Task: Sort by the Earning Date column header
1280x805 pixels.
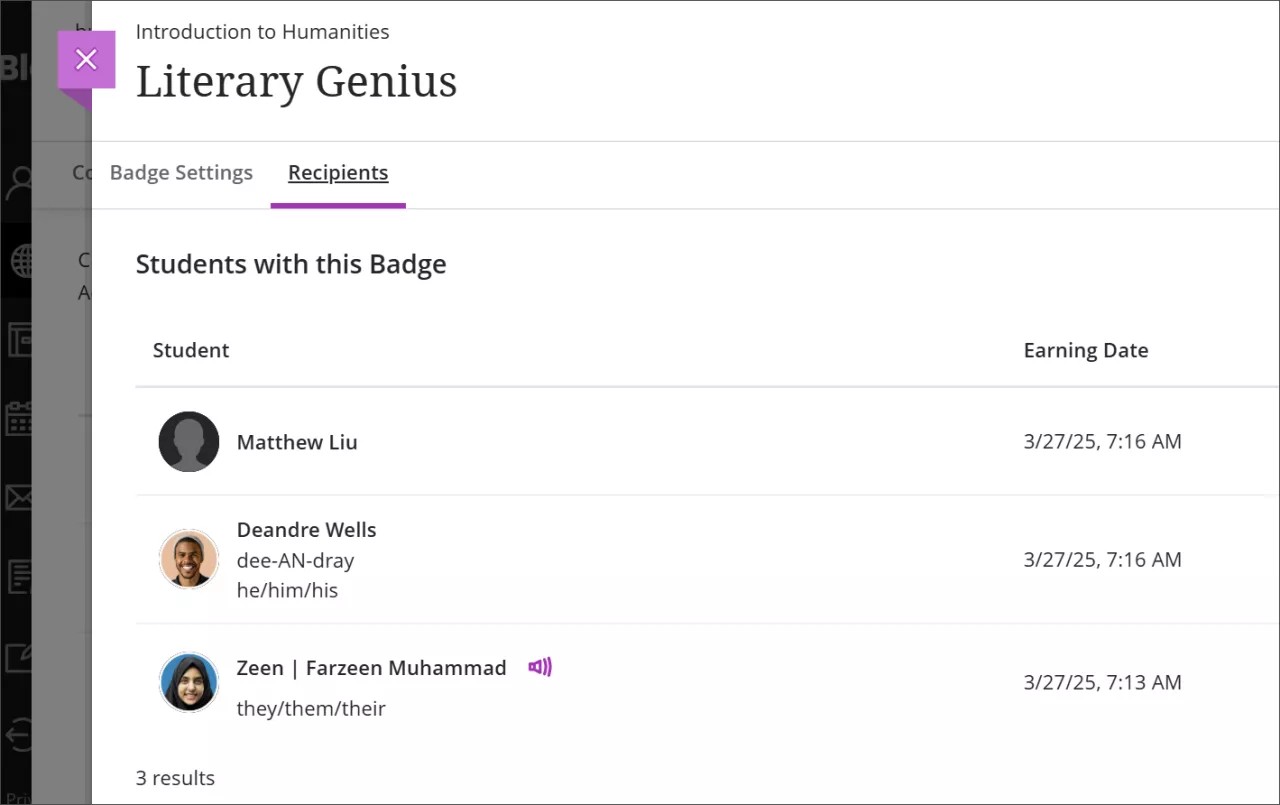Action: coord(1085,350)
